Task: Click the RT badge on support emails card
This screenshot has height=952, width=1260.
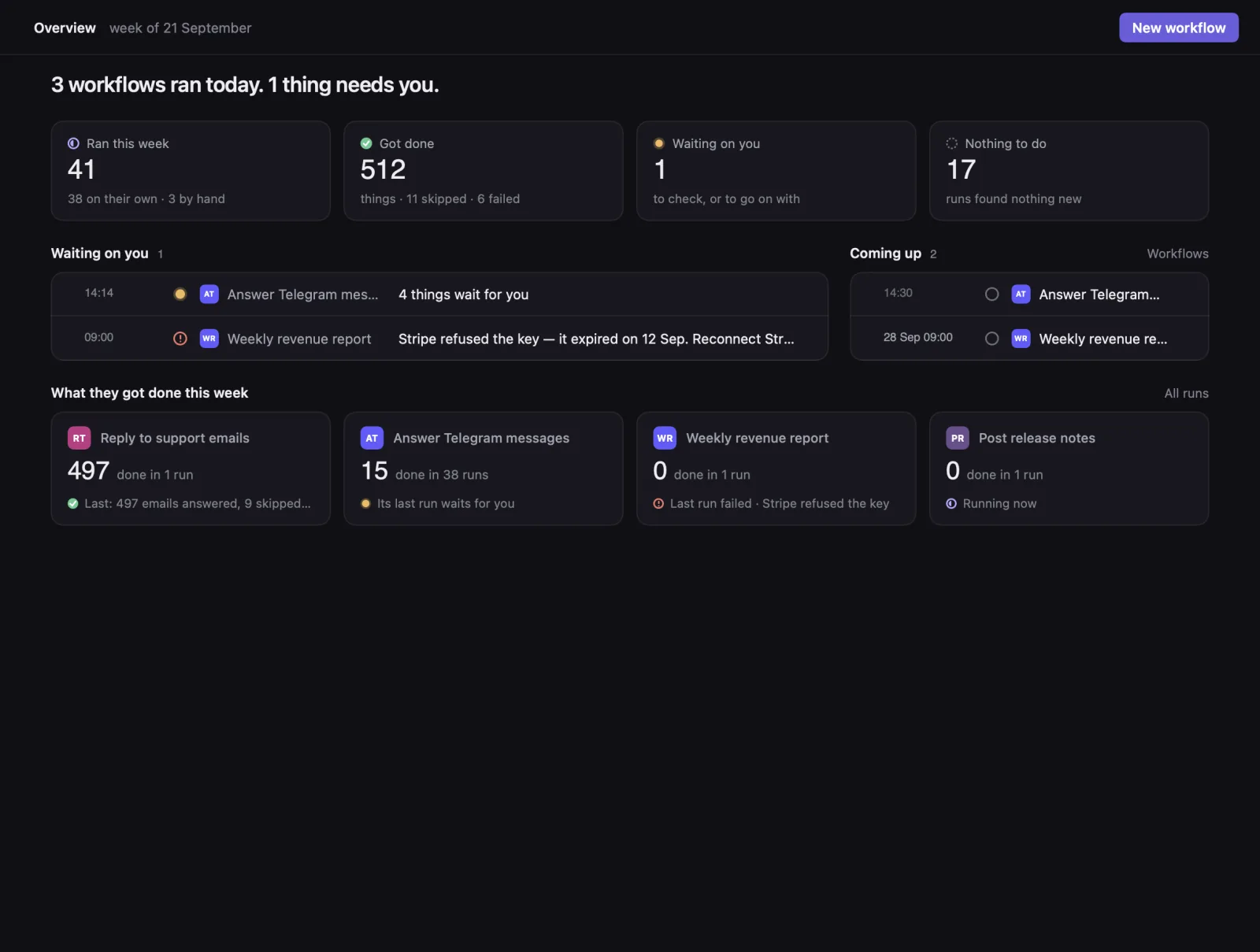Action: 80,438
